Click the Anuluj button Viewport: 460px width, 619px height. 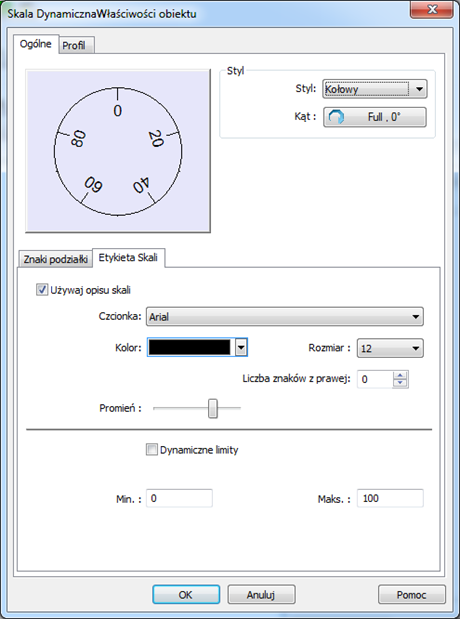[261, 595]
